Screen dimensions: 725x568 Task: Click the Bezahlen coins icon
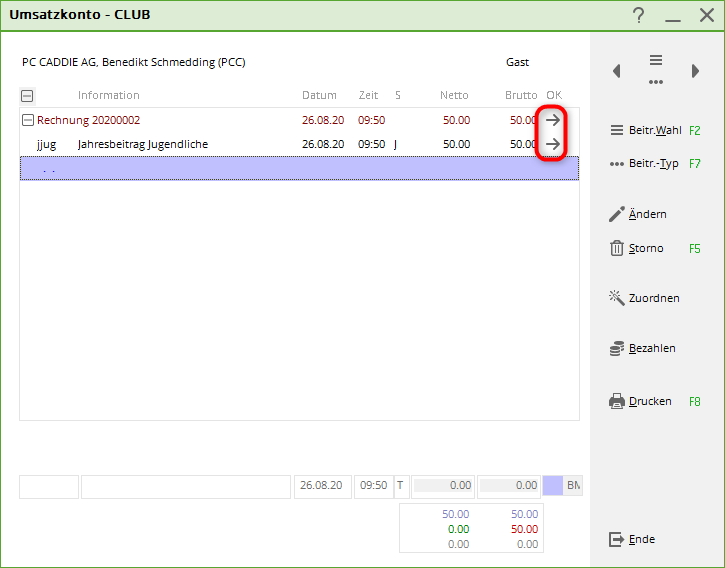click(617, 348)
